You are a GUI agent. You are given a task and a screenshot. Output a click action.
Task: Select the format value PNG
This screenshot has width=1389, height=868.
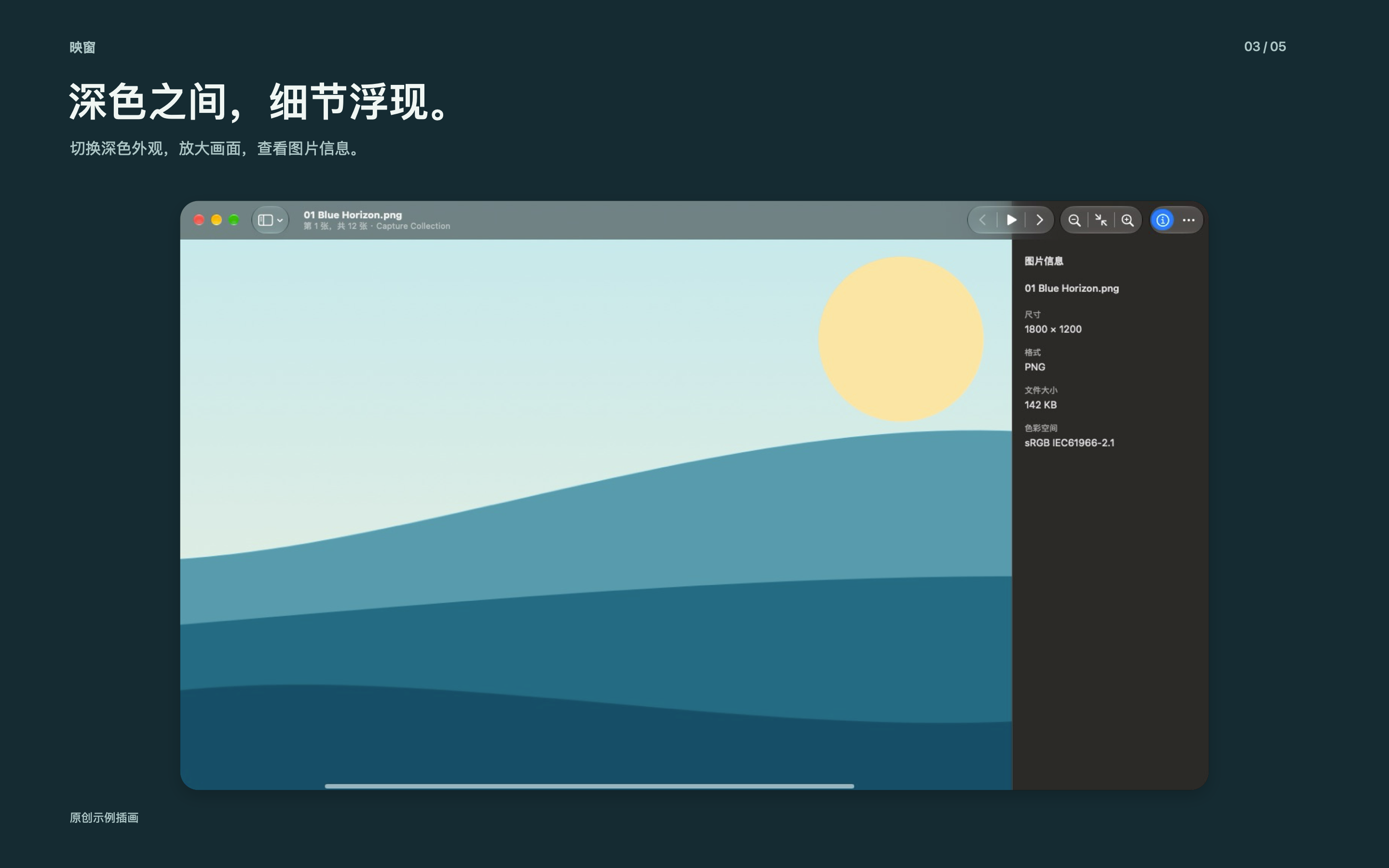[1035, 367]
